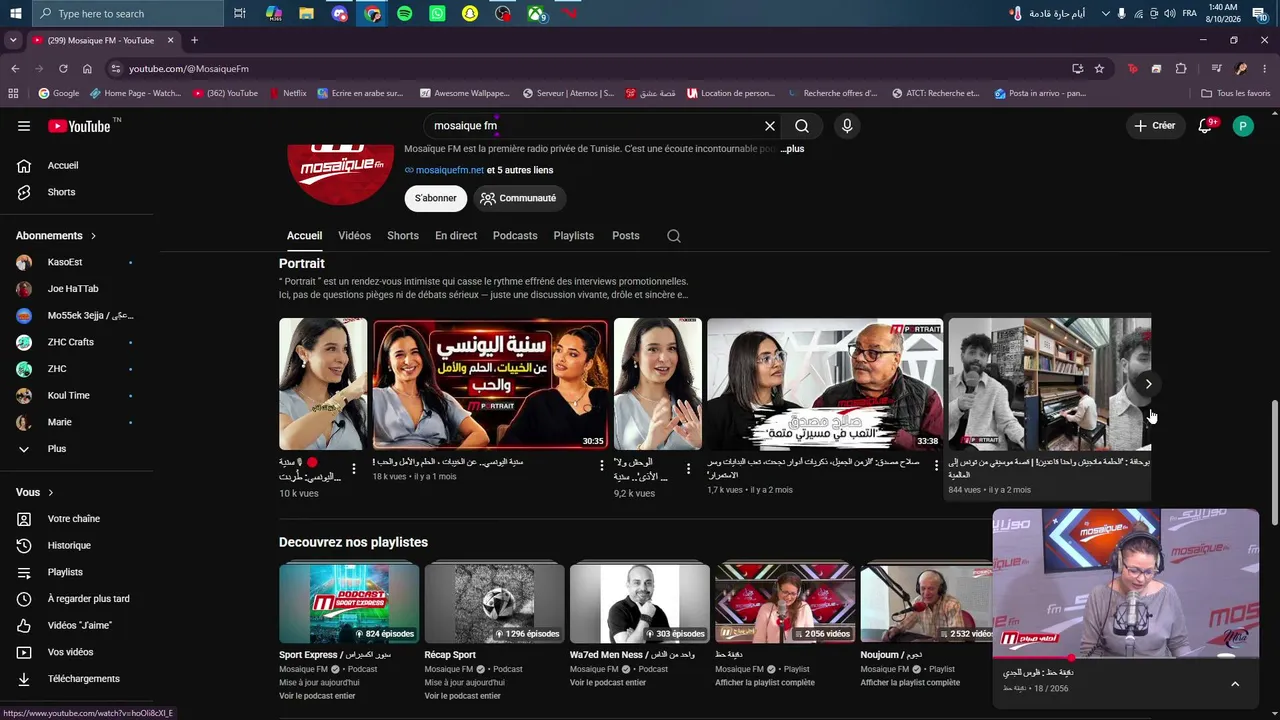This screenshot has height=720, width=1280.
Task: Open Votre chaîne in the sidebar
Action: click(x=76, y=519)
